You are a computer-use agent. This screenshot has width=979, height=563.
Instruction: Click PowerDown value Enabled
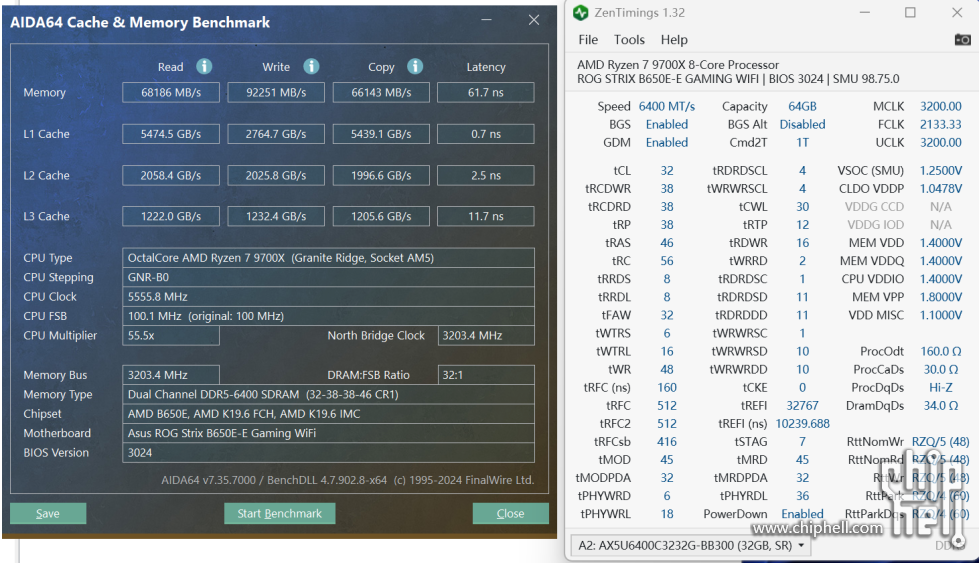[802, 513]
